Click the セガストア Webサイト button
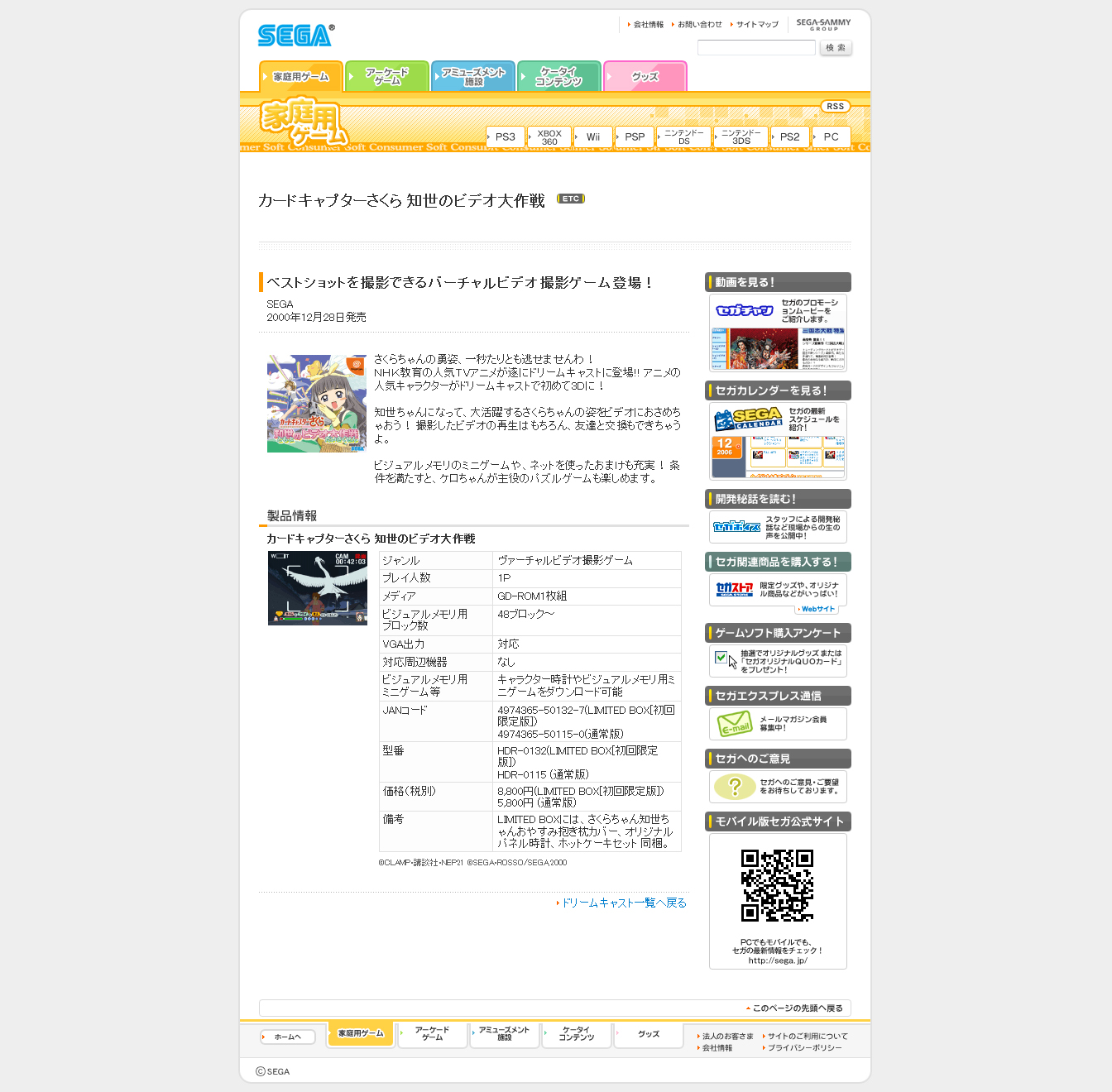 [x=817, y=609]
